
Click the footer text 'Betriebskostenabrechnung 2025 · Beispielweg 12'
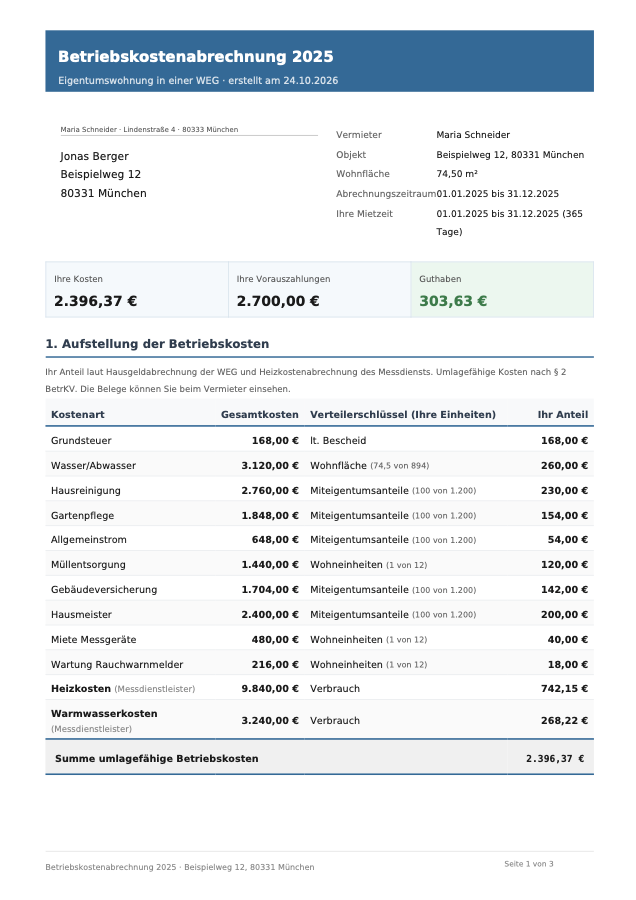[x=145, y=867]
